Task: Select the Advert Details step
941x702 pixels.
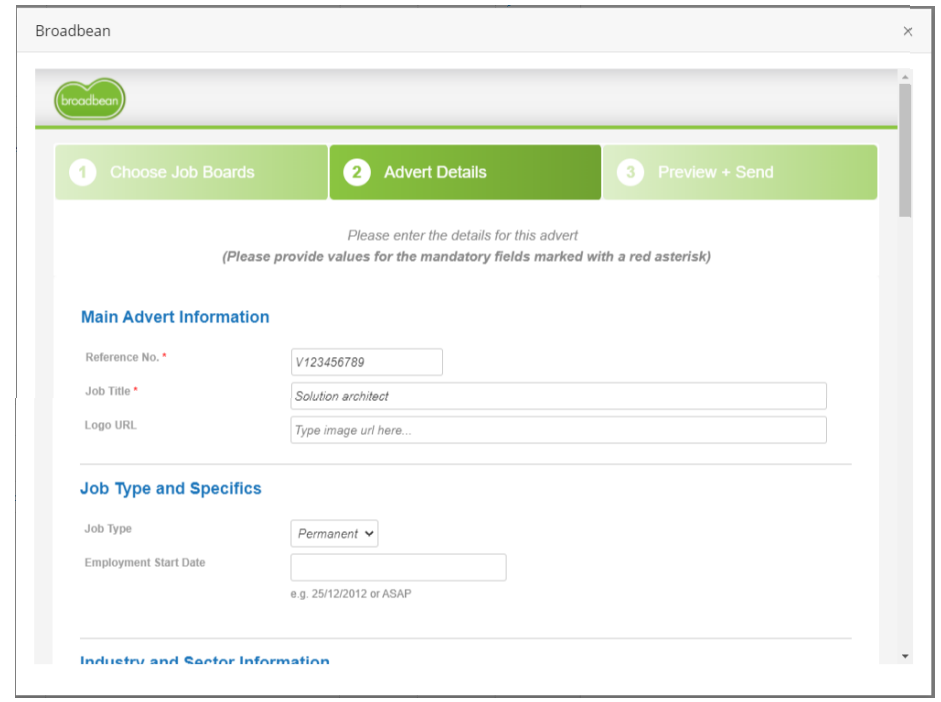Action: pos(465,172)
